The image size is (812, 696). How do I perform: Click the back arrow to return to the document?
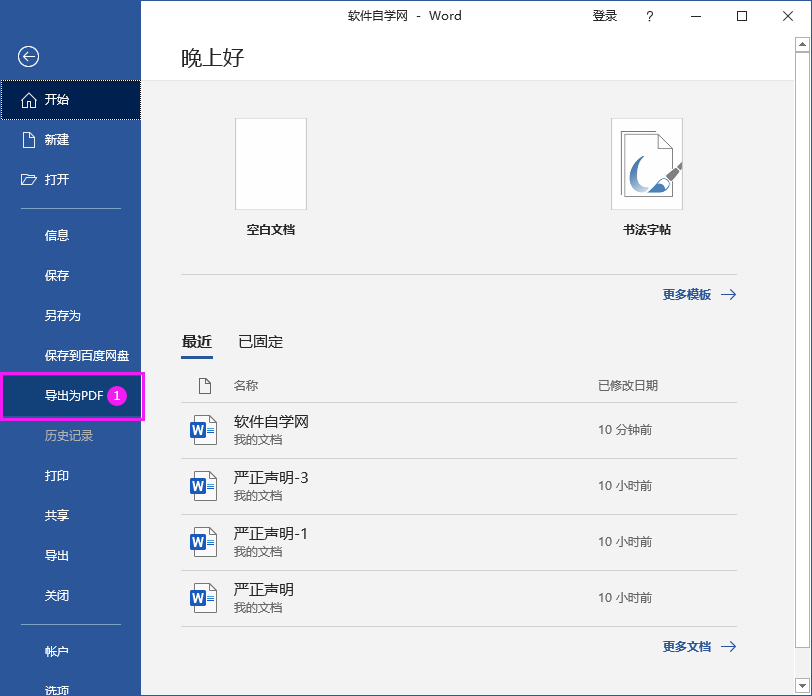click(27, 57)
